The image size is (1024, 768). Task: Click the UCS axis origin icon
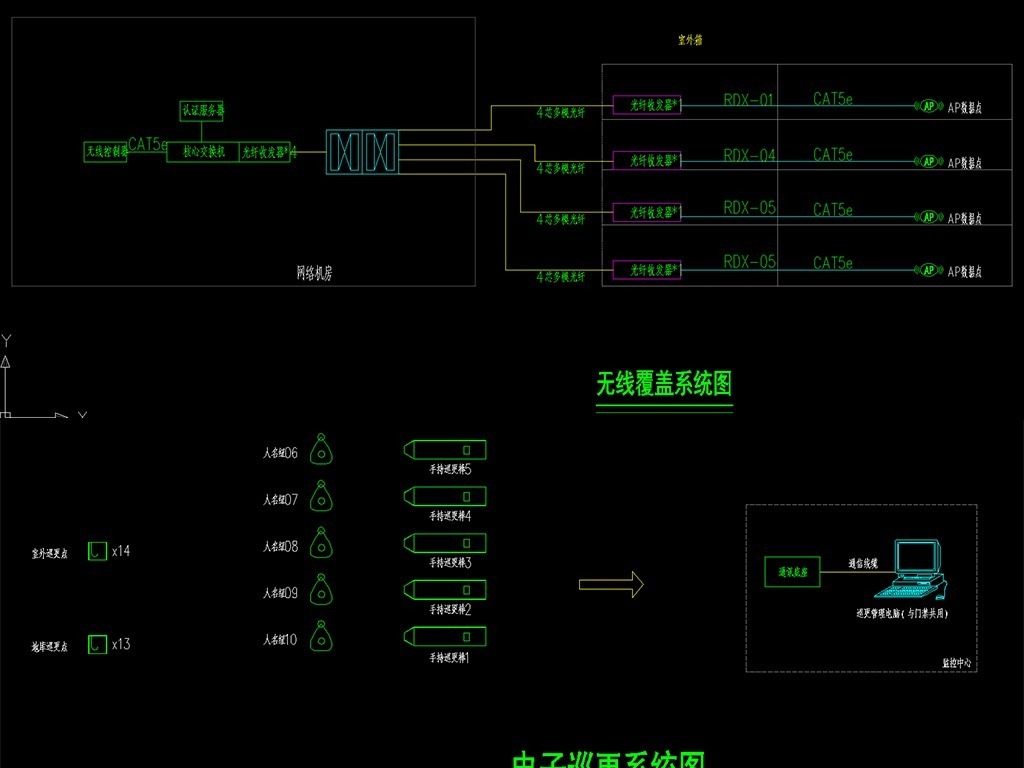click(x=6, y=413)
